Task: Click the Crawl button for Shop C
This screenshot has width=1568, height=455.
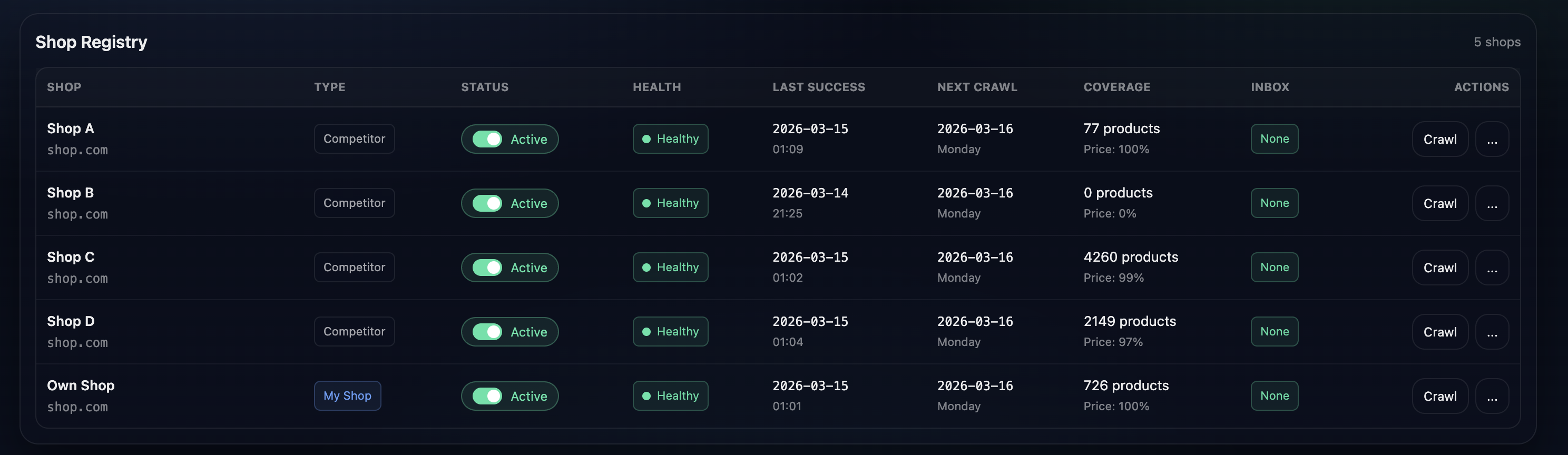Action: (1440, 267)
